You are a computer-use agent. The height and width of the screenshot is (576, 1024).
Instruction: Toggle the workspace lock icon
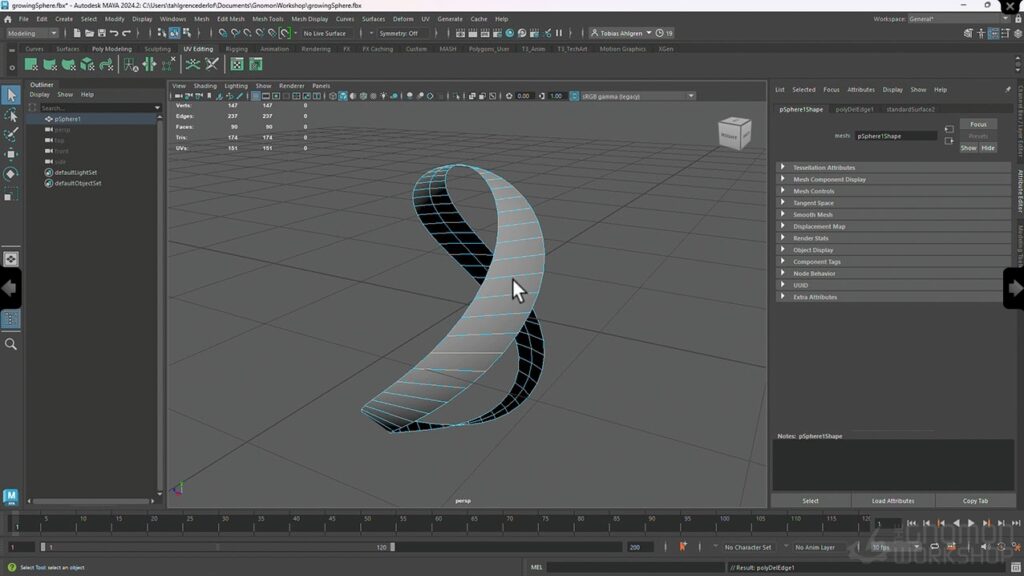click(1018, 19)
